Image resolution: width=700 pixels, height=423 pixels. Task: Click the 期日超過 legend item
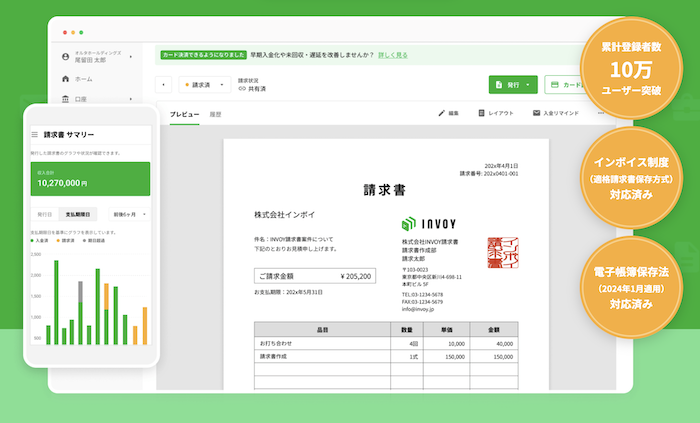coord(94,241)
